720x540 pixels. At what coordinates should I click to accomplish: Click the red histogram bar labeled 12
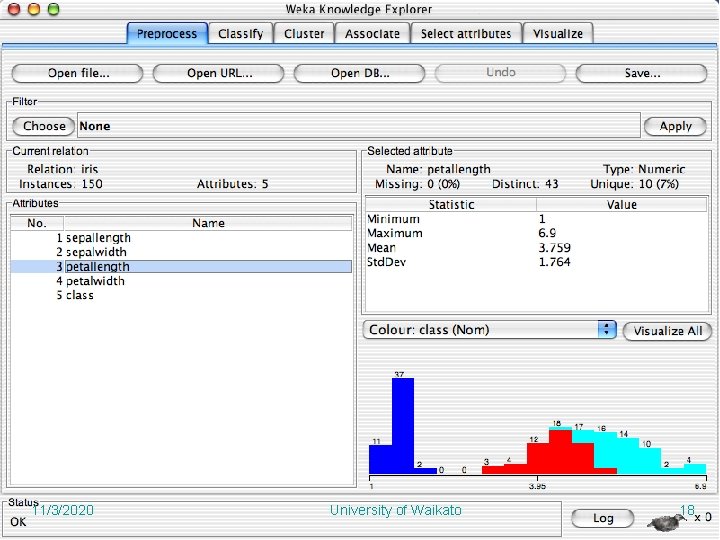pyautogui.click(x=538, y=458)
